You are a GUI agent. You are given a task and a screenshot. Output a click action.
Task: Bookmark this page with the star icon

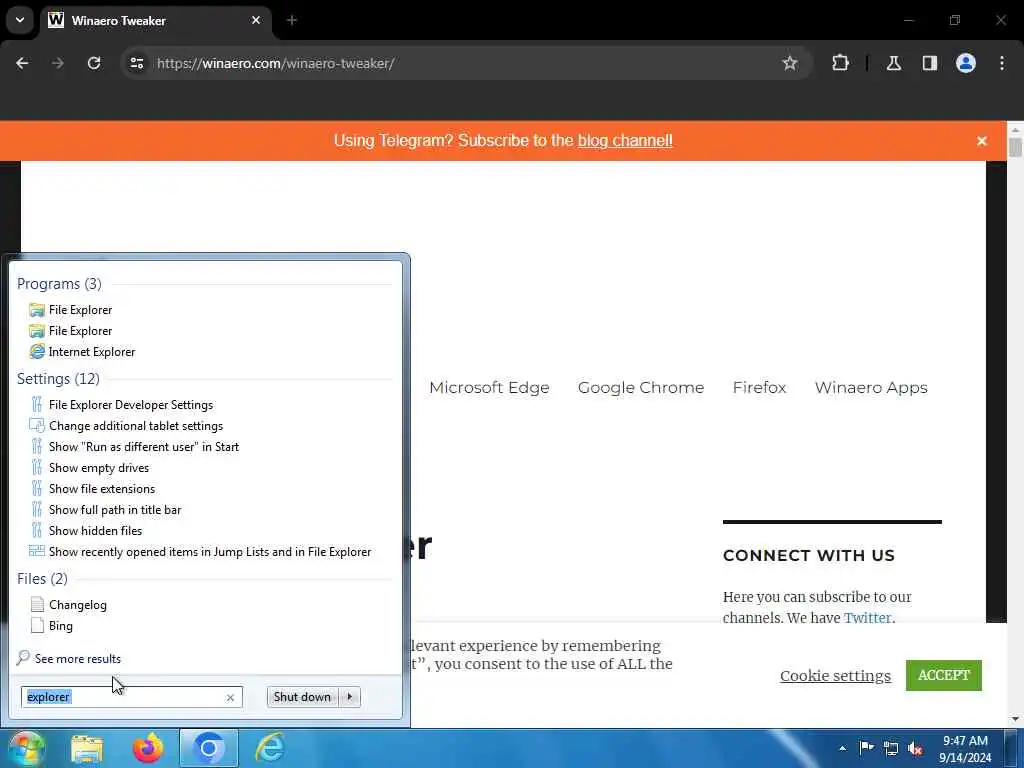(x=790, y=63)
